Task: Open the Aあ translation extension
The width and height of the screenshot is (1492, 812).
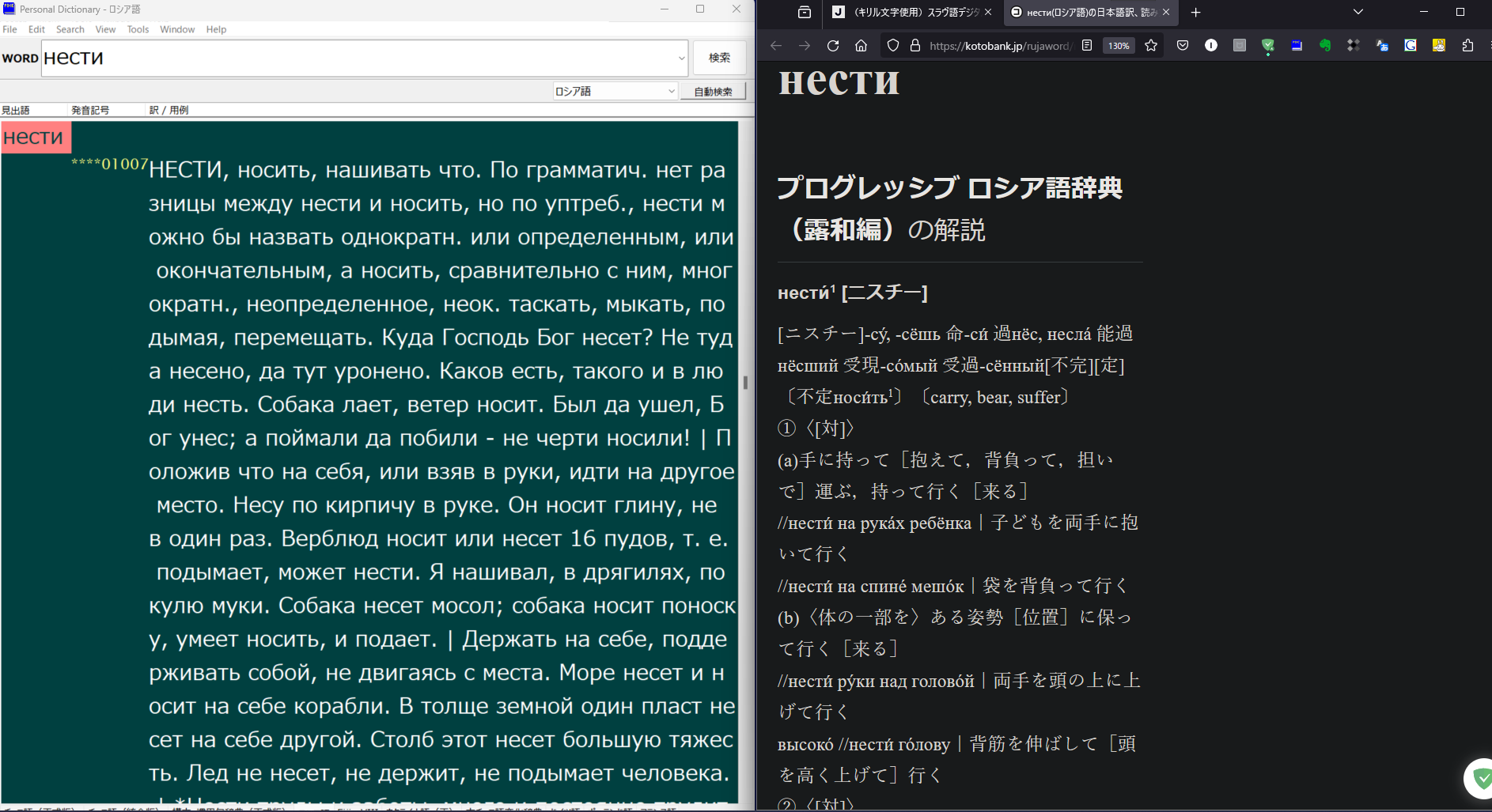Action: pyautogui.click(x=1382, y=45)
